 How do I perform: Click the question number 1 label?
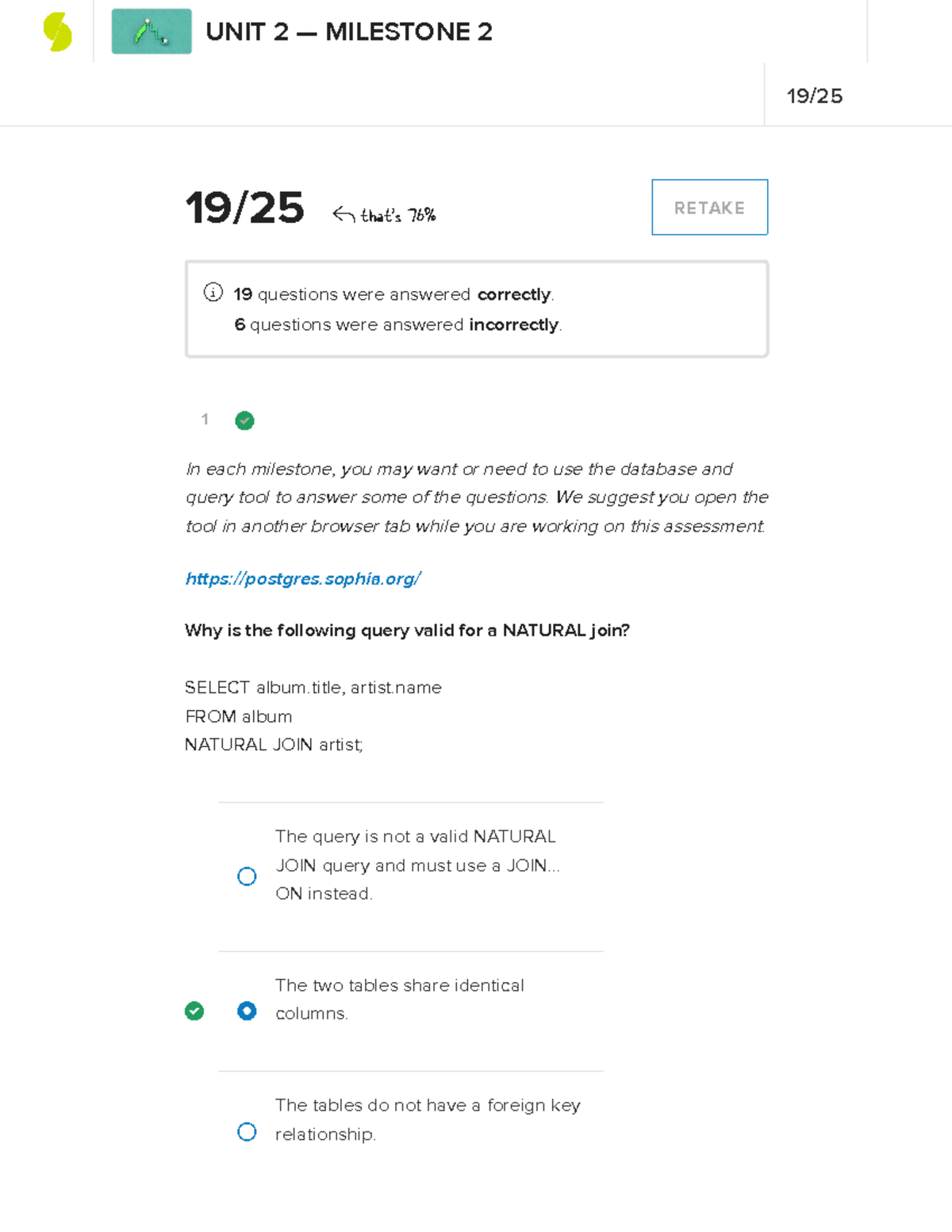click(x=205, y=420)
